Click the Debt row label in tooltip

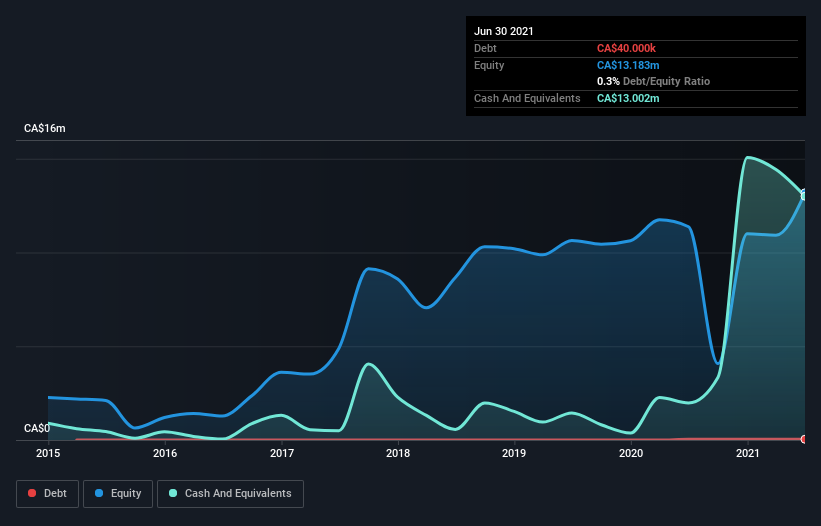485,48
